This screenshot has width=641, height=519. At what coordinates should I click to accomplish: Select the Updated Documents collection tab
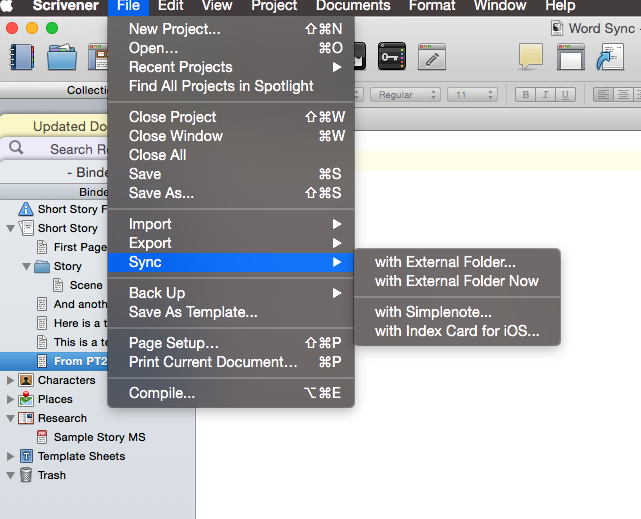tap(55, 126)
